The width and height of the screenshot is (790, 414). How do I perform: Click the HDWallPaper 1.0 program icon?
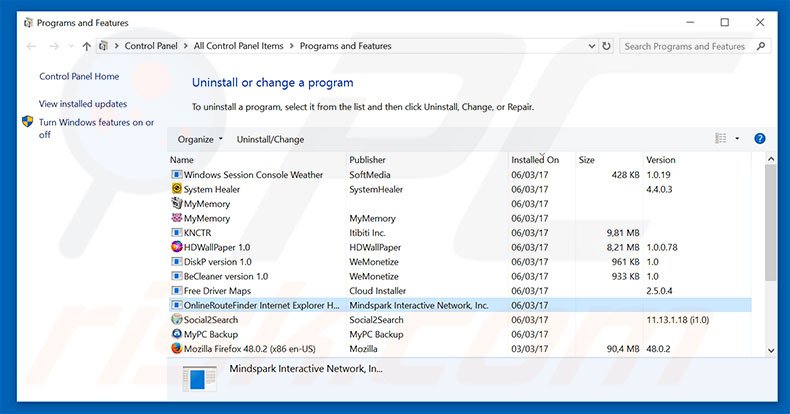point(176,247)
